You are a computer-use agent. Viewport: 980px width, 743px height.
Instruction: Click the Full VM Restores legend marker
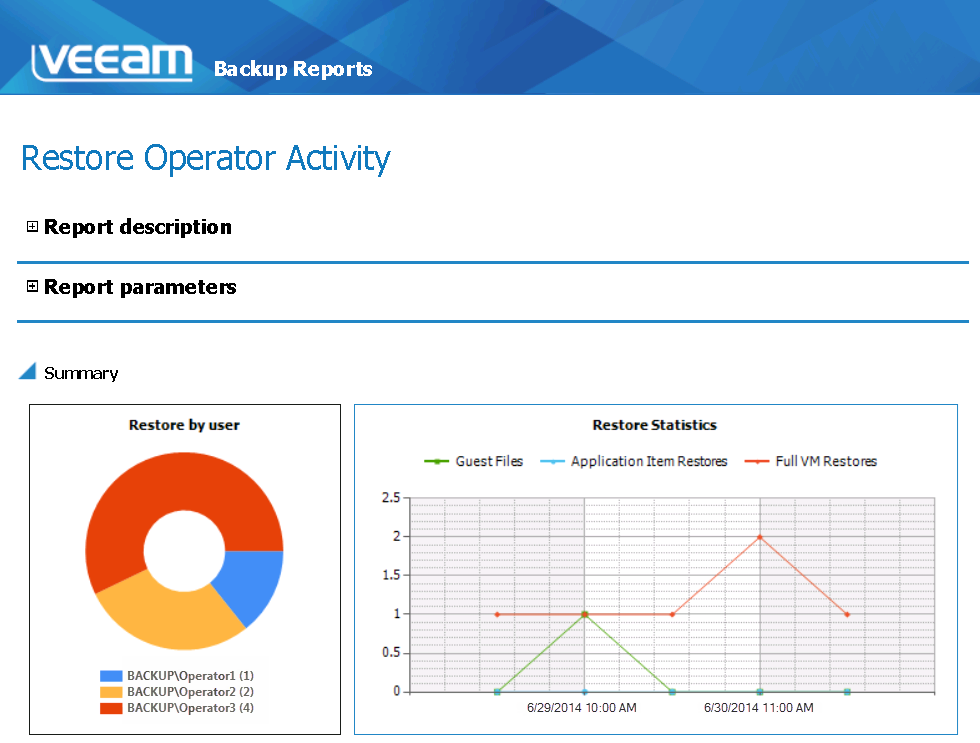(x=757, y=461)
